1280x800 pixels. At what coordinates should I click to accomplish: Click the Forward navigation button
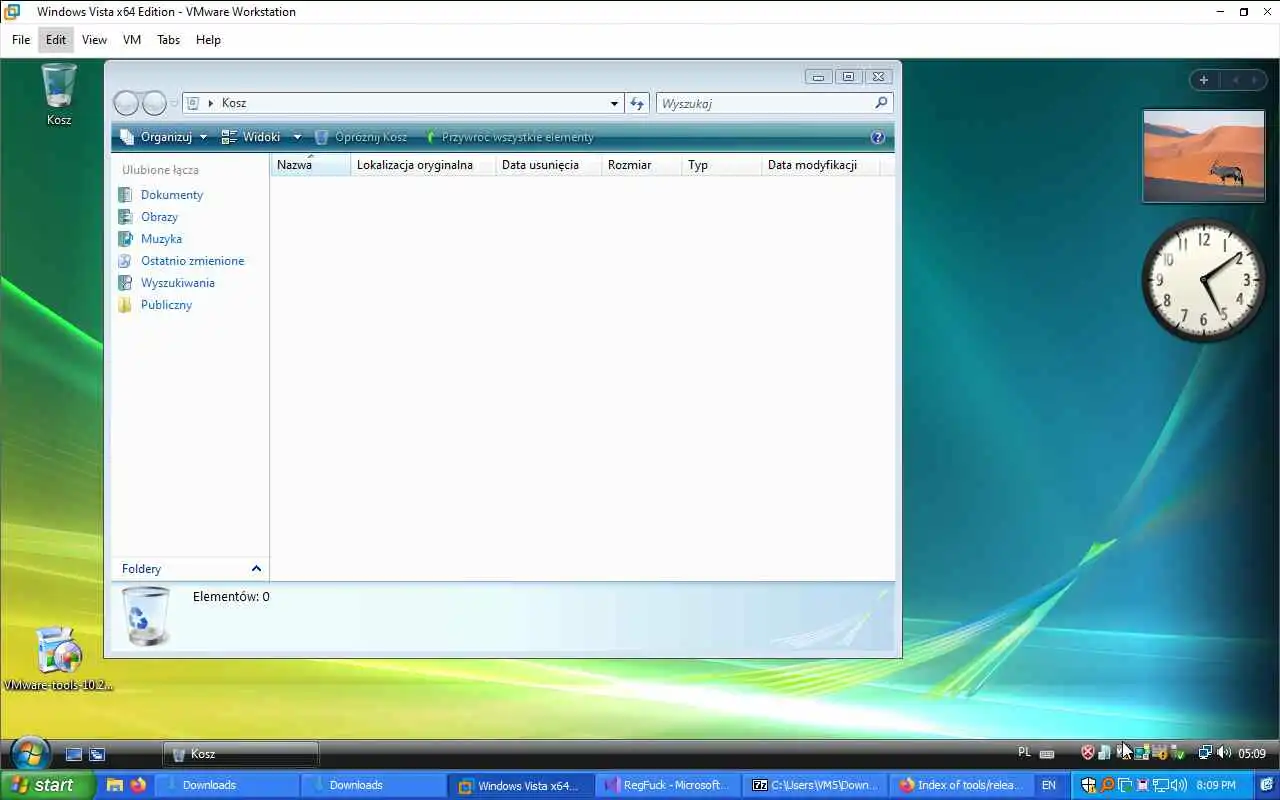click(154, 103)
